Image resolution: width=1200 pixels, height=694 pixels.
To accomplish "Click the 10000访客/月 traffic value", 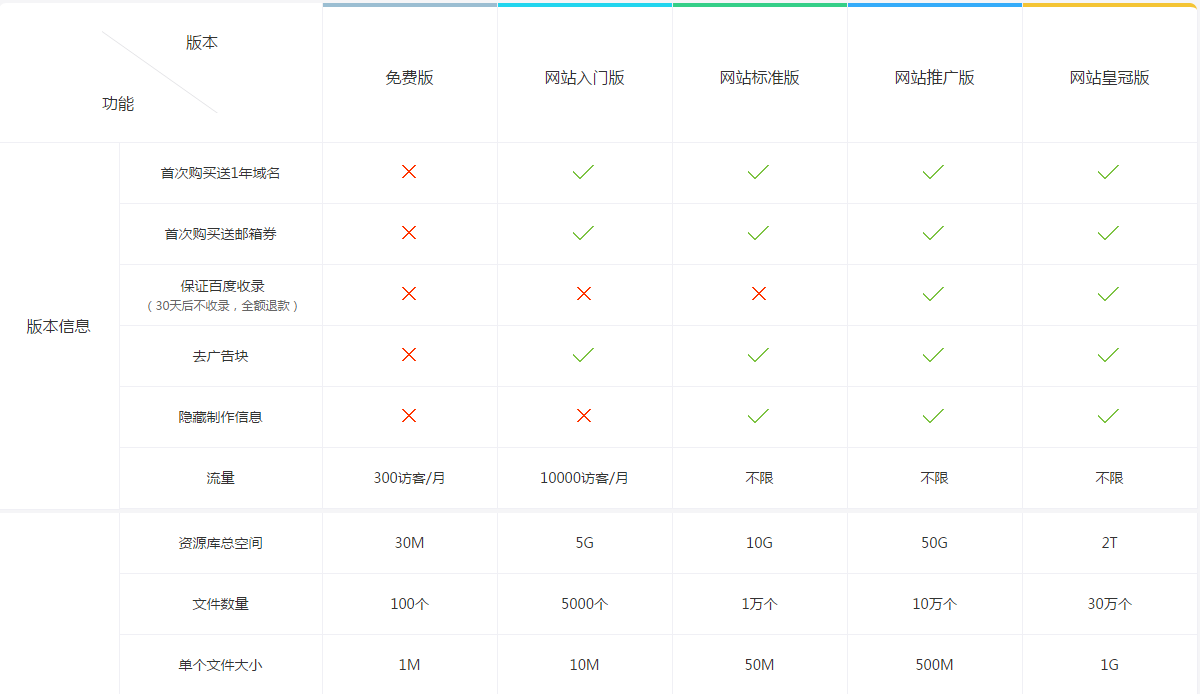I will 585,478.
